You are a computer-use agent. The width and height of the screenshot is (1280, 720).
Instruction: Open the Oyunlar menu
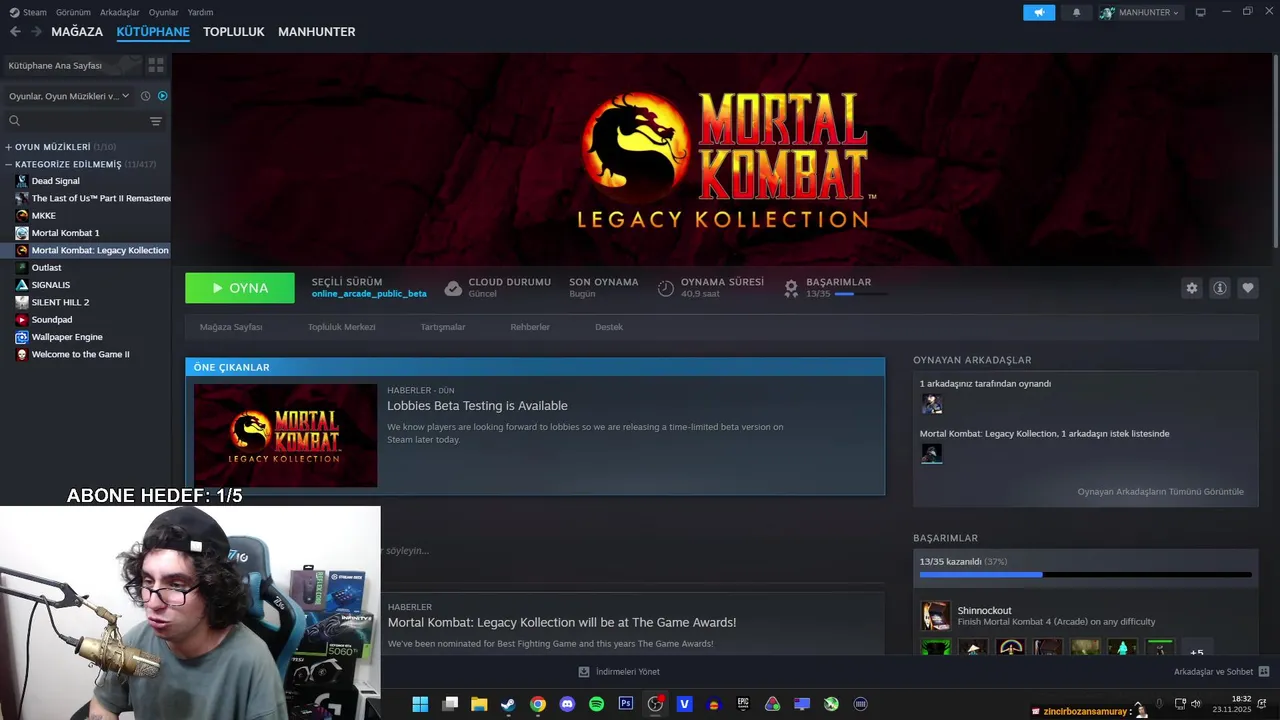click(164, 12)
